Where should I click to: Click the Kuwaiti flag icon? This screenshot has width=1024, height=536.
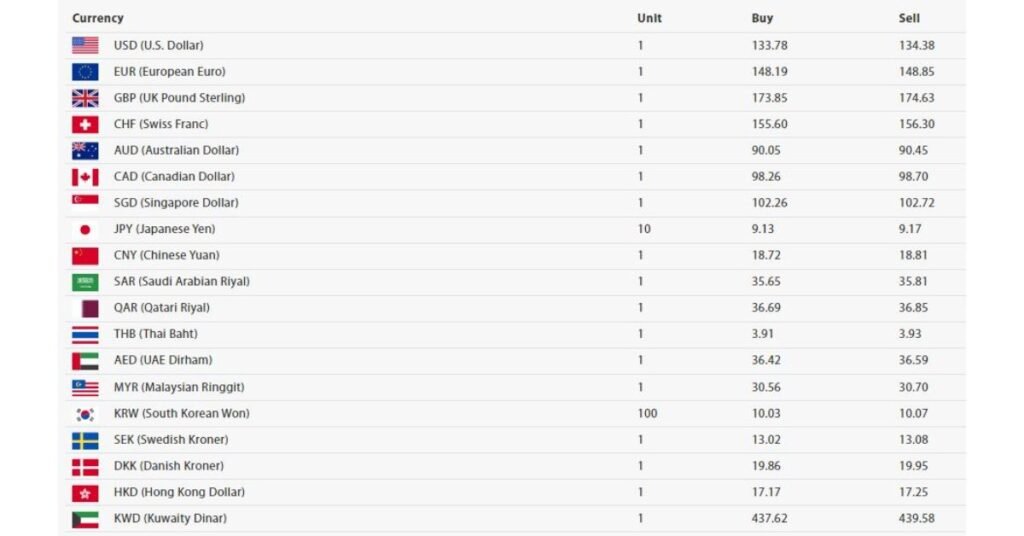(85, 519)
